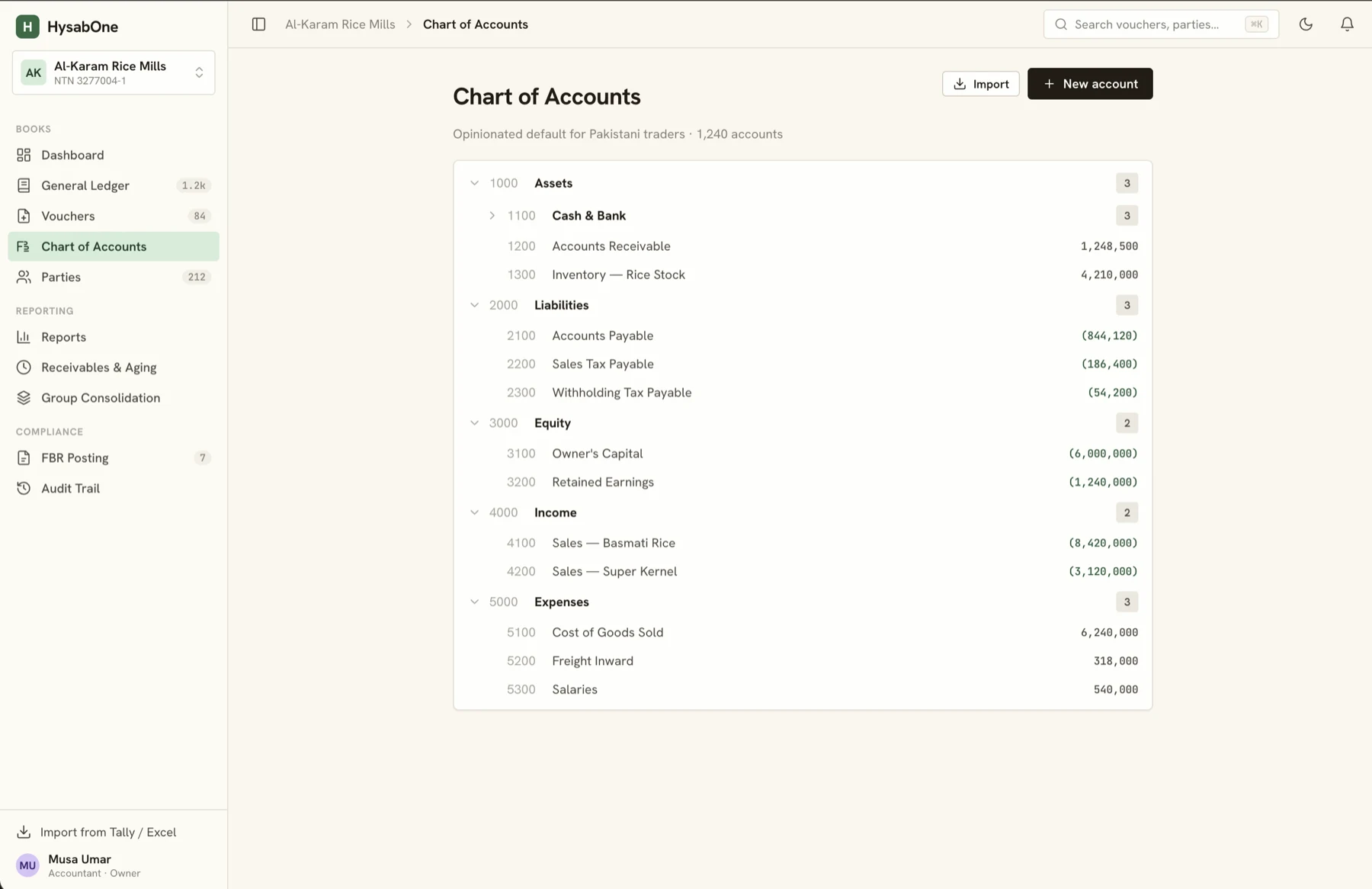This screenshot has width=1372, height=889.
Task: Click the MU user avatar
Action: coord(27,865)
